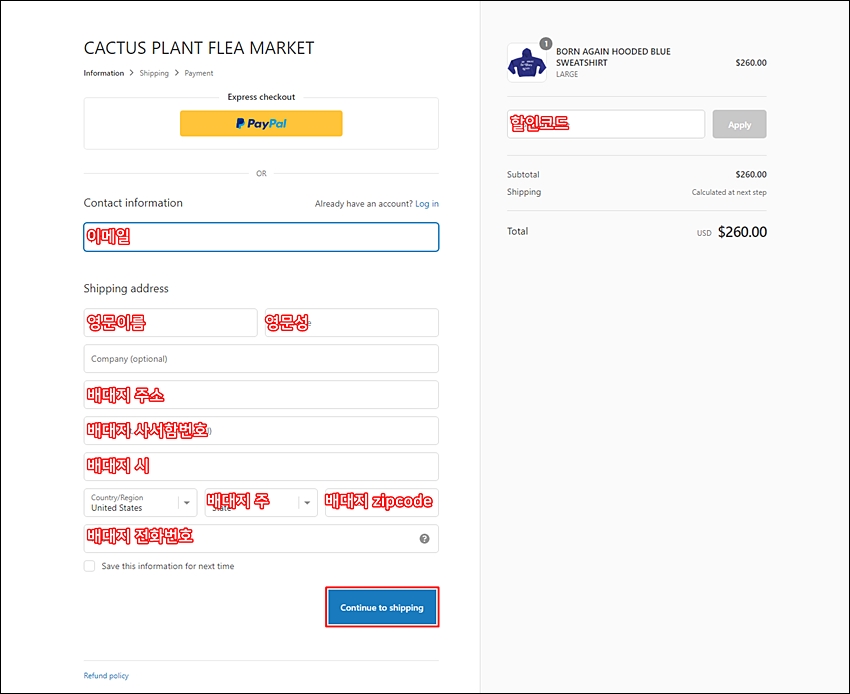Select the Payment breadcrumb step
The height and width of the screenshot is (694, 850).
pos(198,73)
